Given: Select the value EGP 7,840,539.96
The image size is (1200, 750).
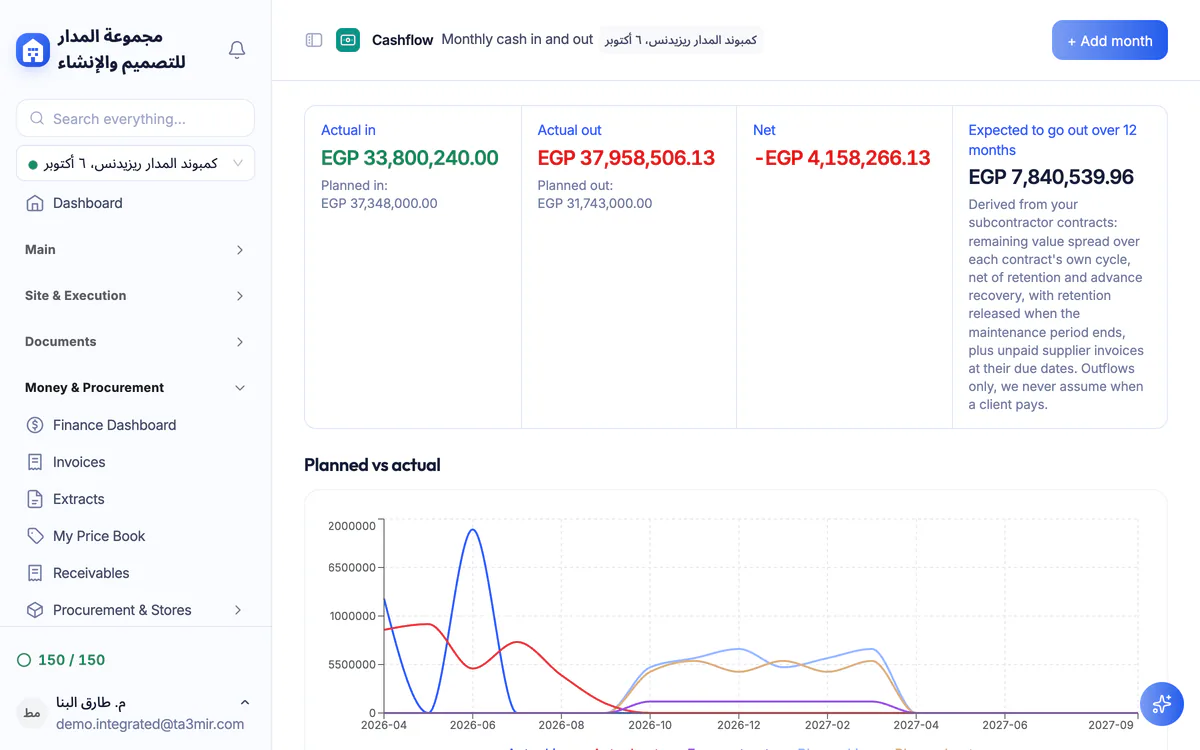Looking at the screenshot, I should point(1051,177).
